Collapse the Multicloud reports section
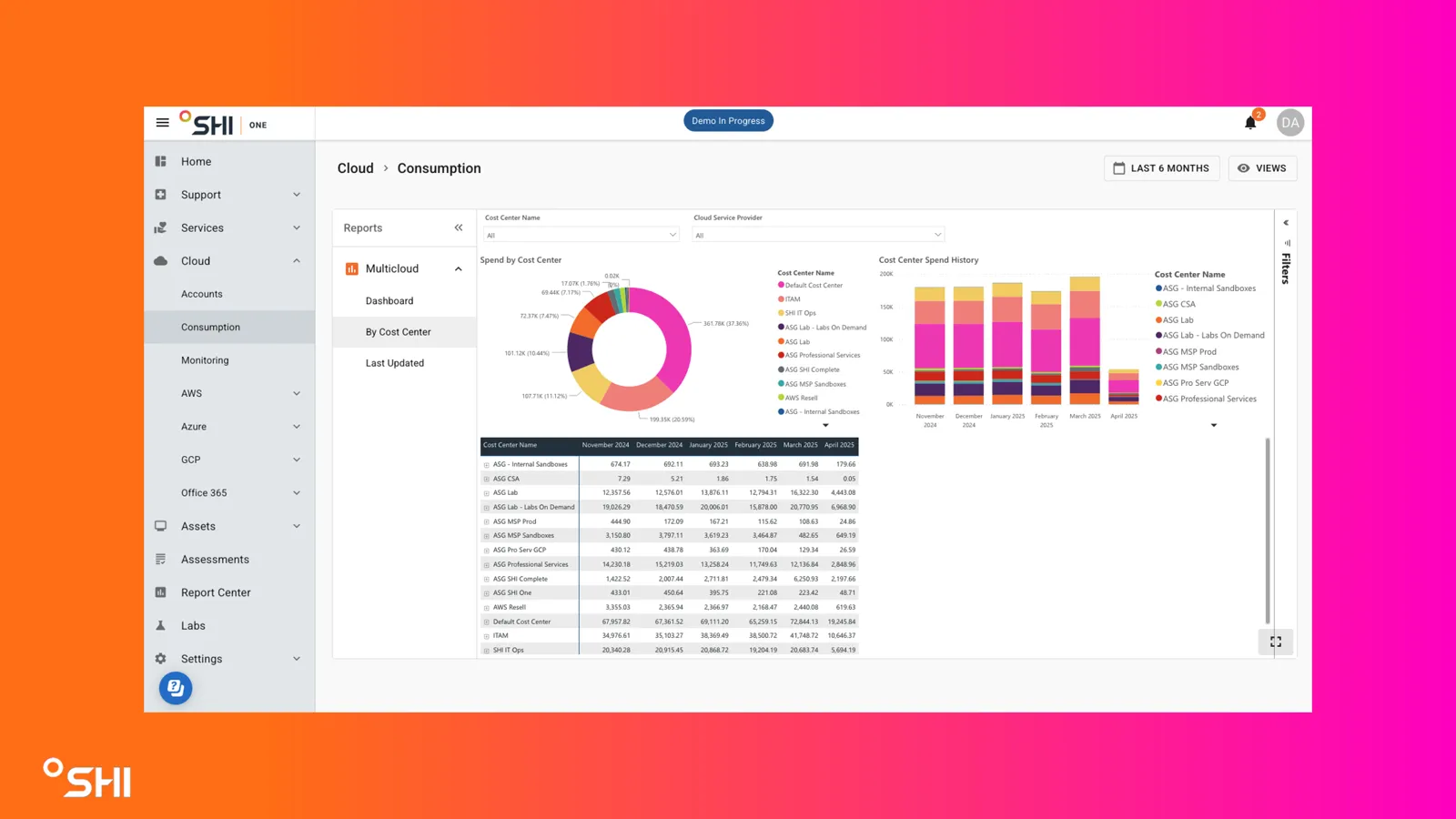 tap(459, 268)
